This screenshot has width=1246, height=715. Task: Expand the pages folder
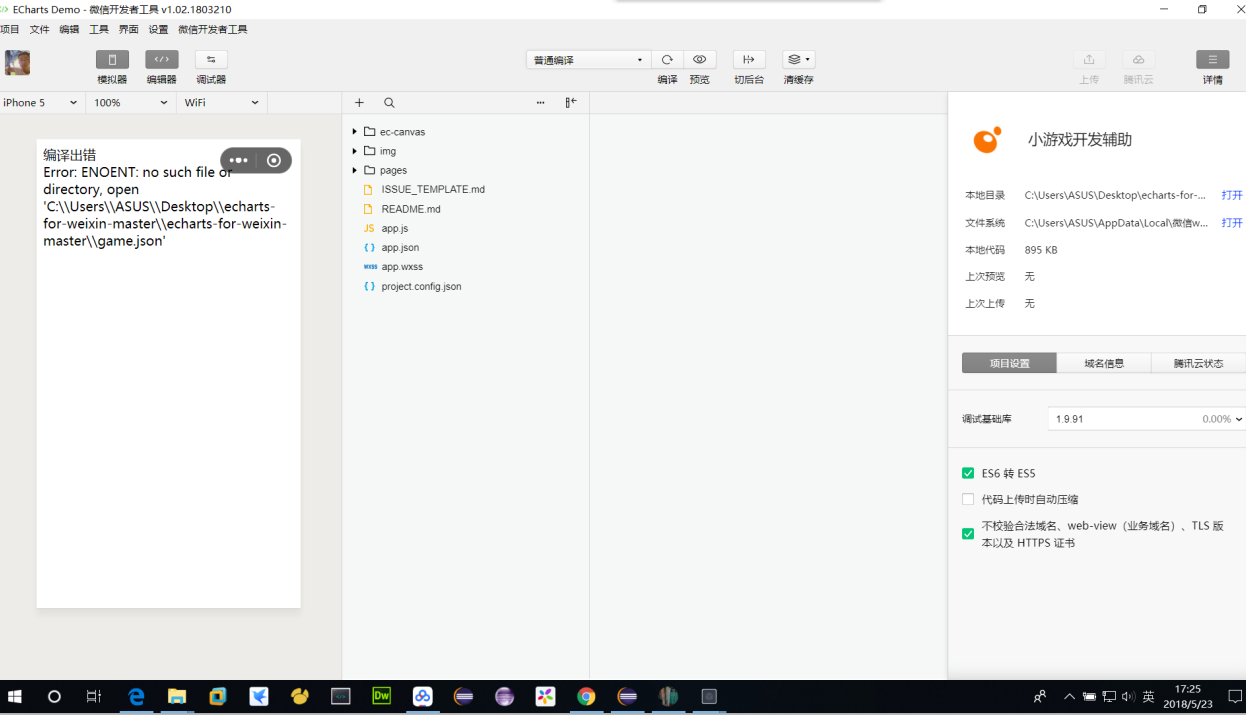point(354,170)
